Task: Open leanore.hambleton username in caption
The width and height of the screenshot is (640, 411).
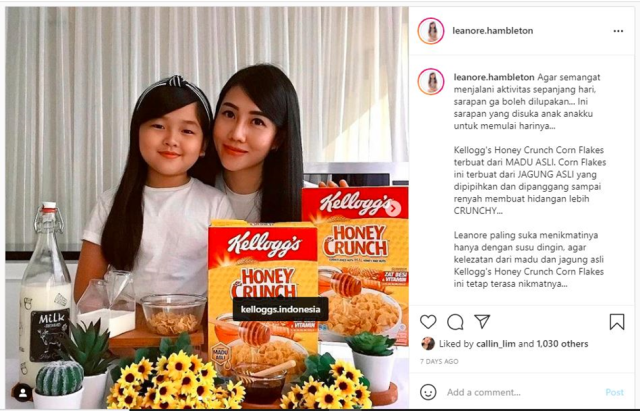Action: [494, 77]
